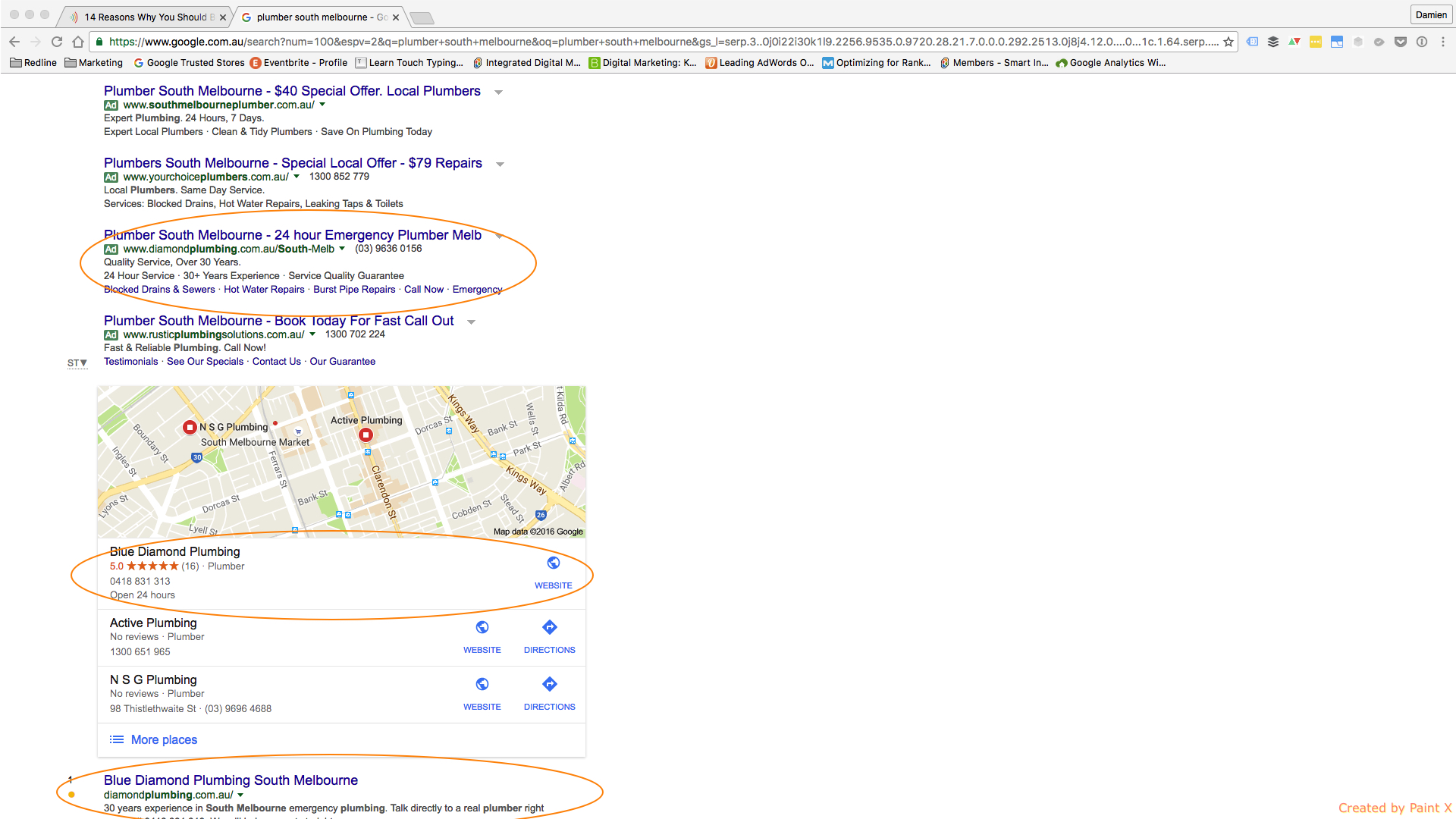The width and height of the screenshot is (1456, 819).
Task: Open the Digital Marketing: K... bookmark
Action: pos(643,63)
